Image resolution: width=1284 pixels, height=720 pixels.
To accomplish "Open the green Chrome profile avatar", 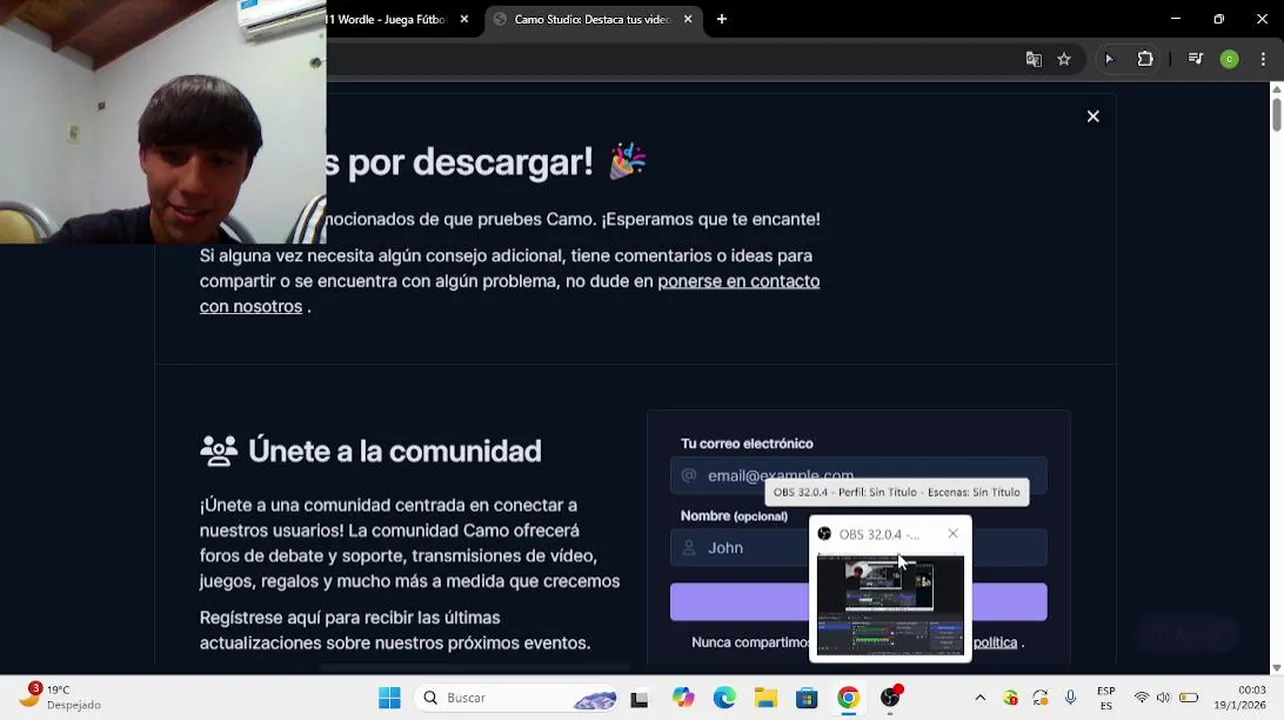I will pyautogui.click(x=1229, y=59).
